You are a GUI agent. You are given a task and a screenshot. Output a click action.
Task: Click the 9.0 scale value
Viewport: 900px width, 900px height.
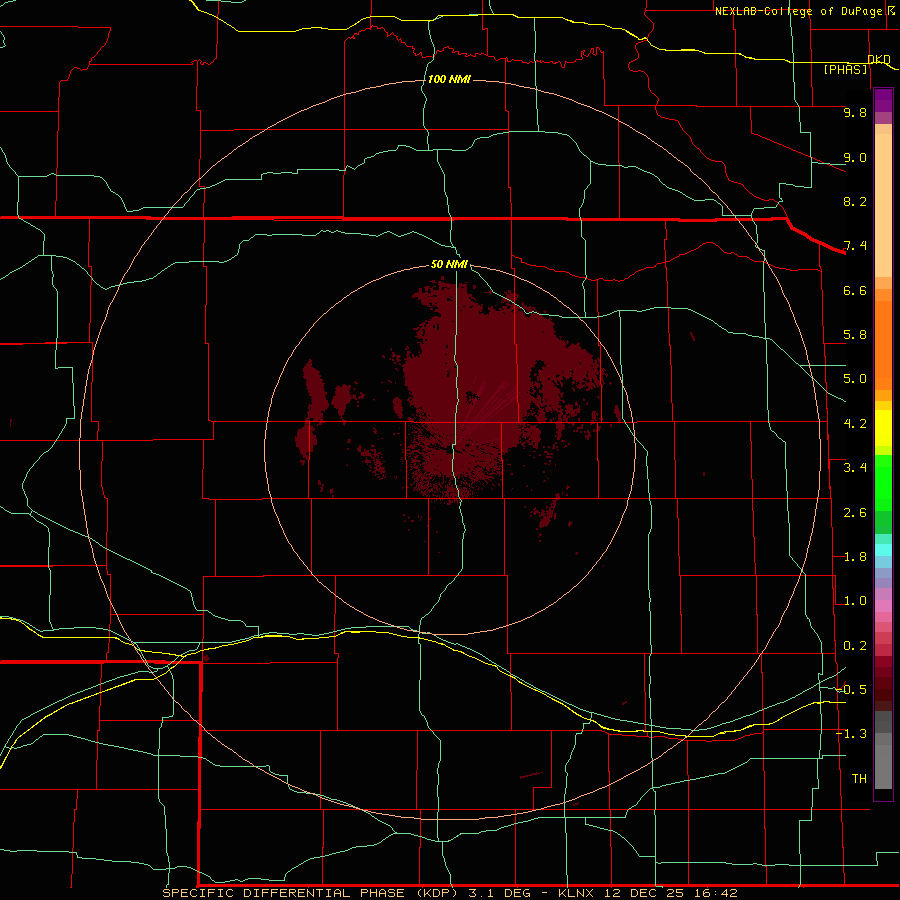pos(855,157)
